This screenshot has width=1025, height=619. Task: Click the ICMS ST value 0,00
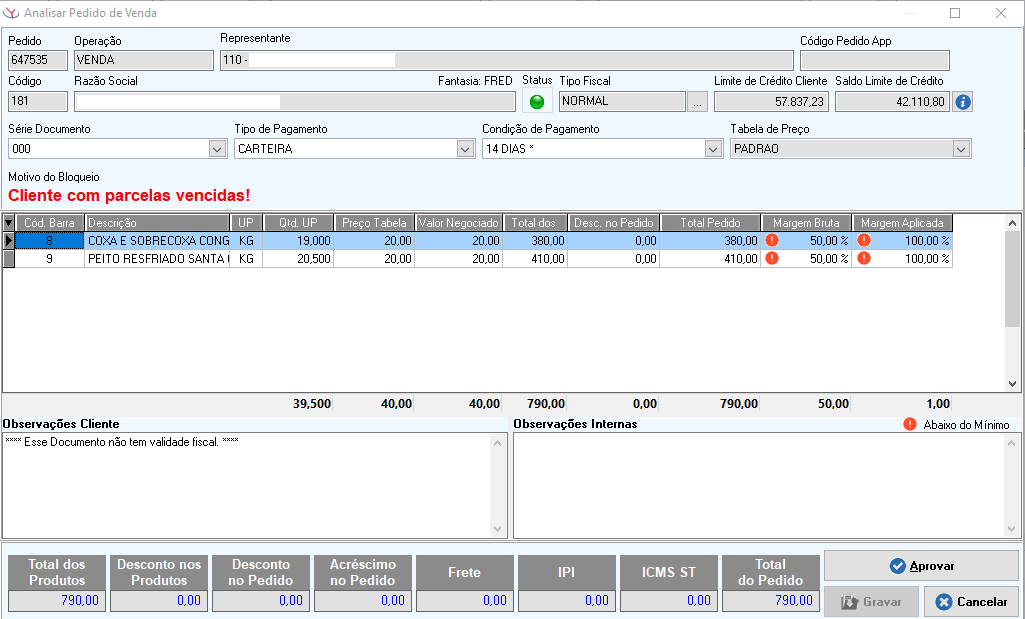click(669, 601)
